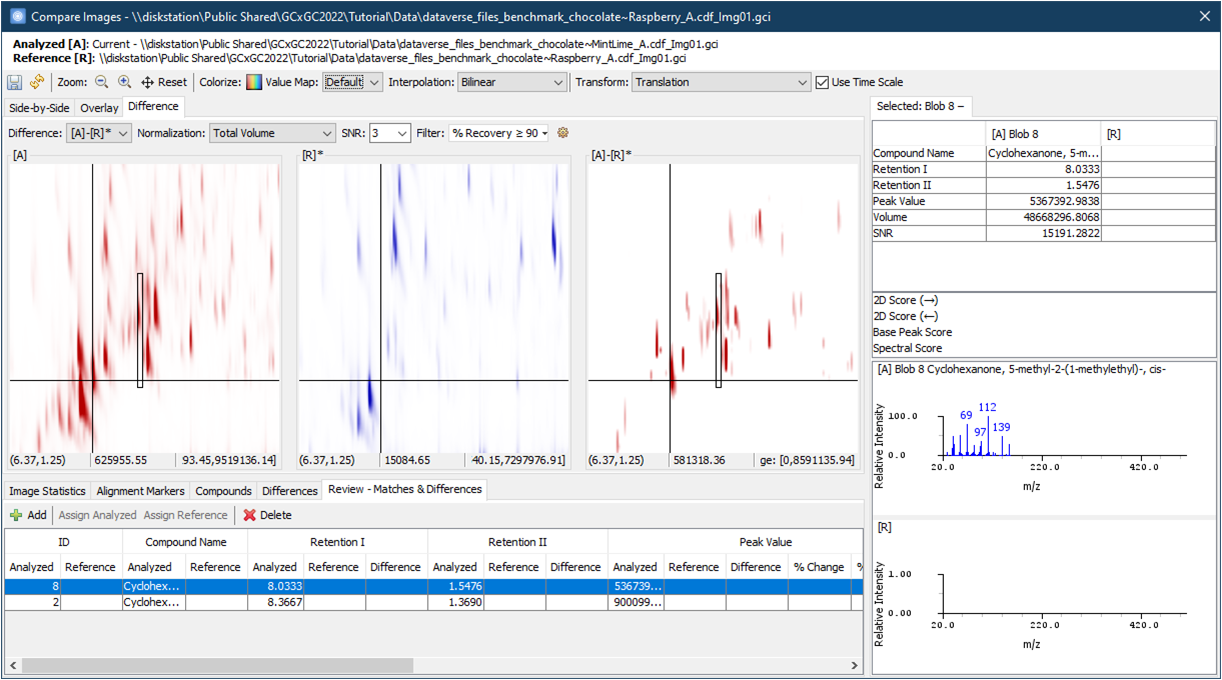This screenshot has width=1222, height=680.
Task: Open the Normalization Total Volume dropdown
Action: [x=272, y=133]
